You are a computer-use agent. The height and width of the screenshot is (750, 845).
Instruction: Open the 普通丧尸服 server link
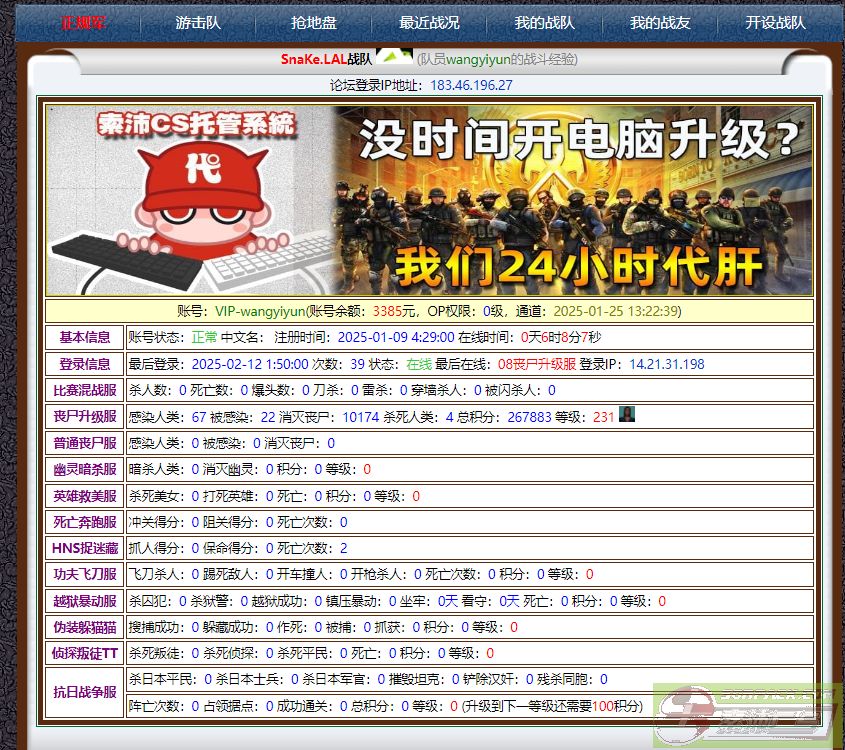pyautogui.click(x=85, y=443)
